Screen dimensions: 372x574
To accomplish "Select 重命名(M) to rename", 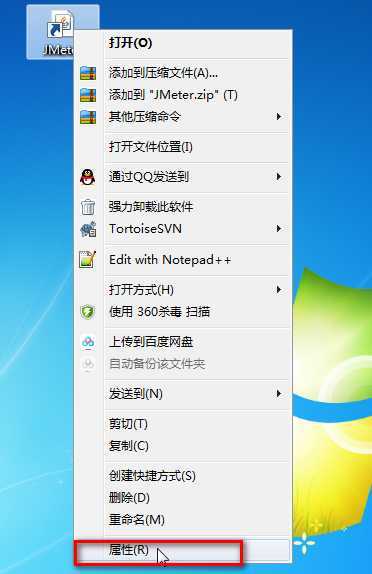I will (x=183, y=520).
